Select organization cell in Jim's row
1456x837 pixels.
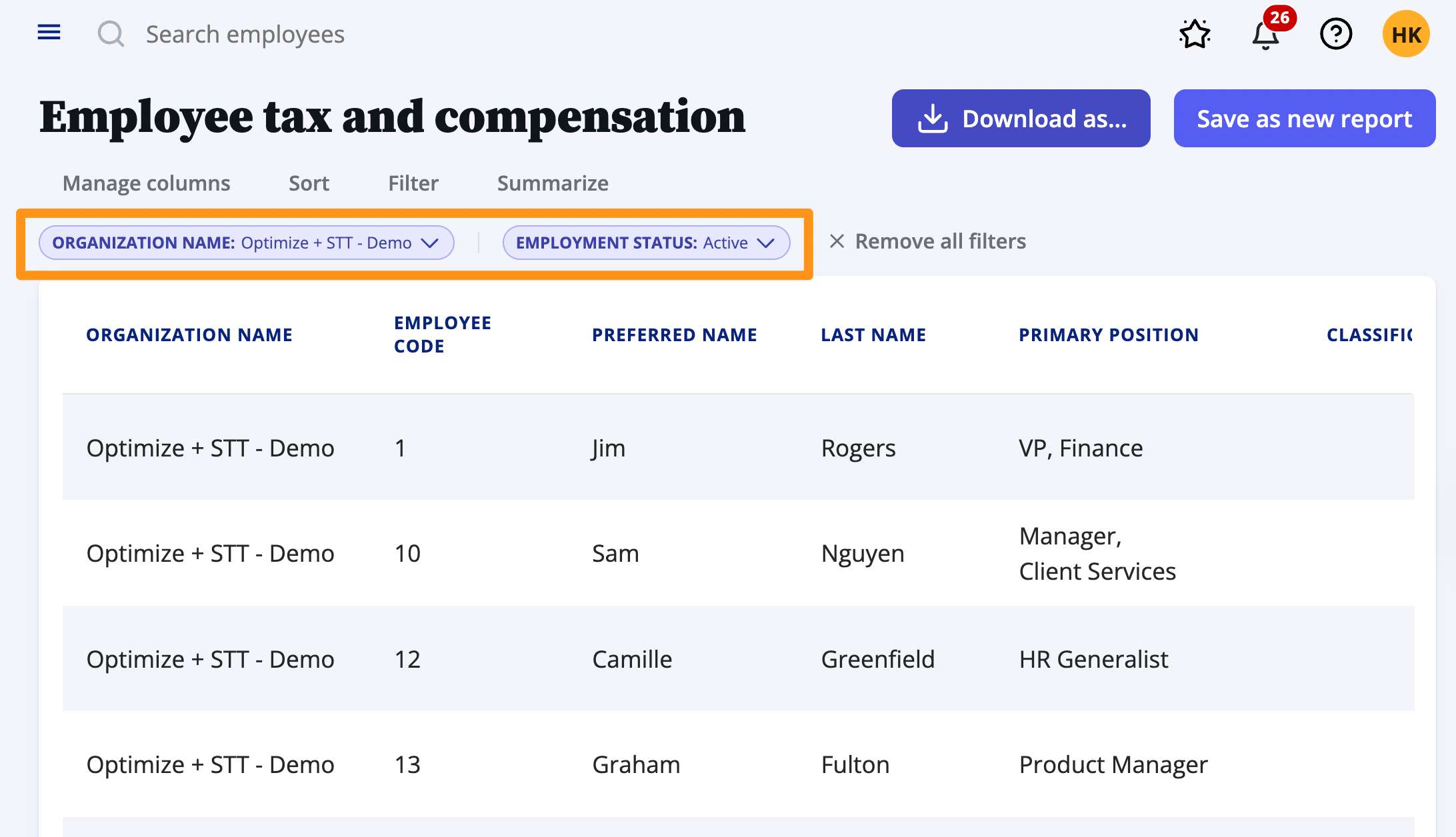coord(210,448)
